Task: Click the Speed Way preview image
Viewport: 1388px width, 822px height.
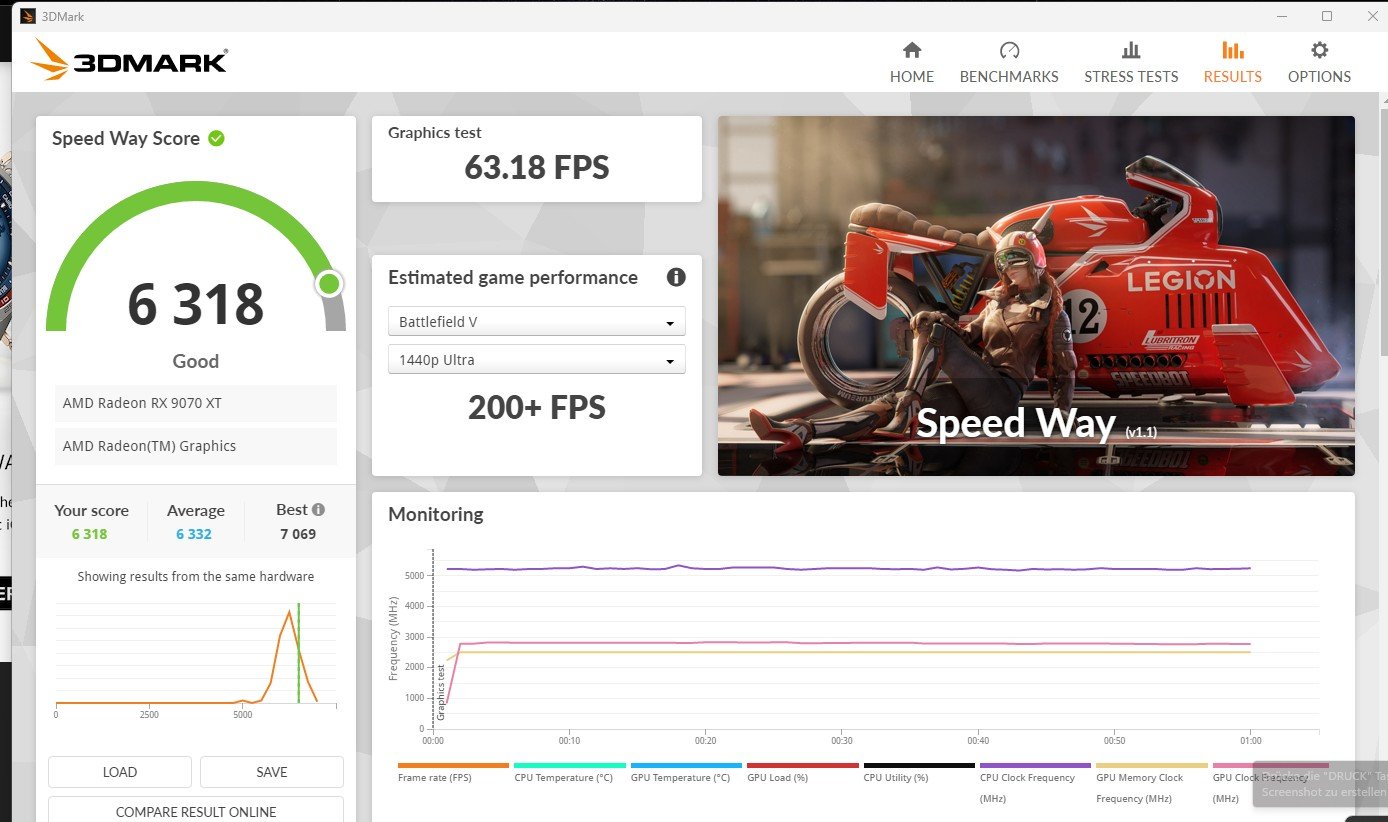Action: point(1036,296)
